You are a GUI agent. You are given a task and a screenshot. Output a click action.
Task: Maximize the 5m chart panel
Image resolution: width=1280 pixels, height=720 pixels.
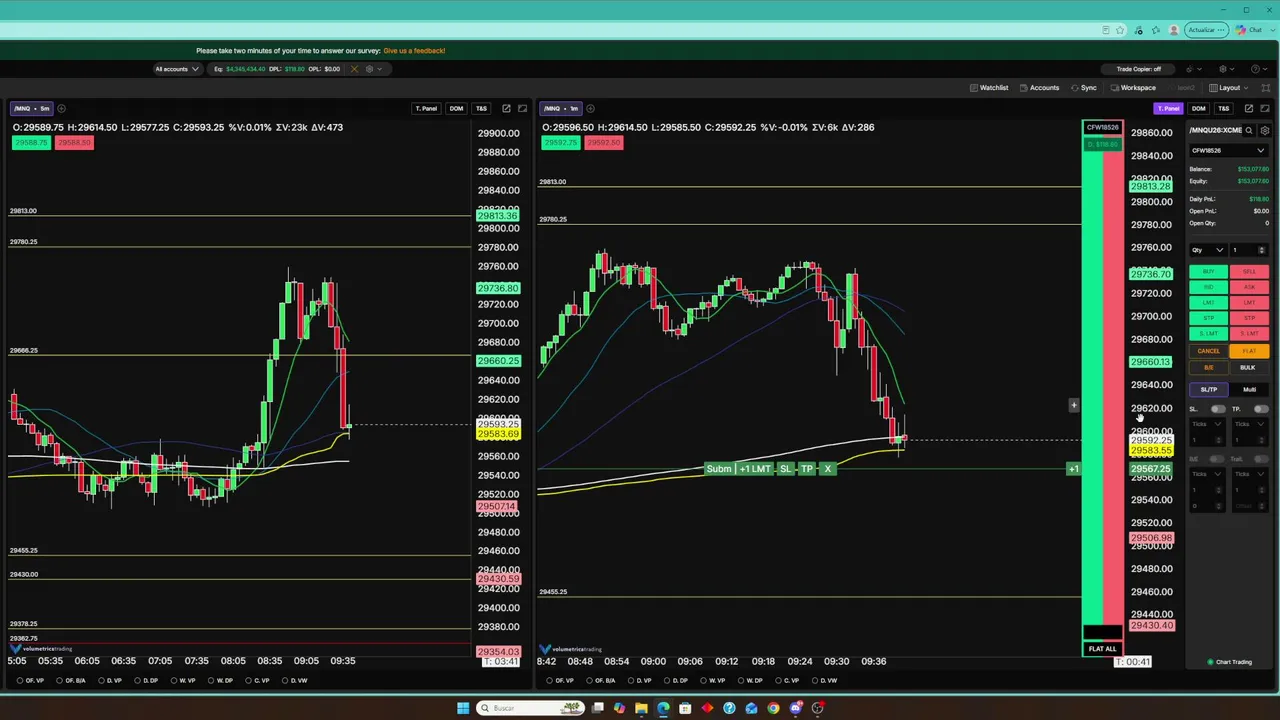point(522,108)
